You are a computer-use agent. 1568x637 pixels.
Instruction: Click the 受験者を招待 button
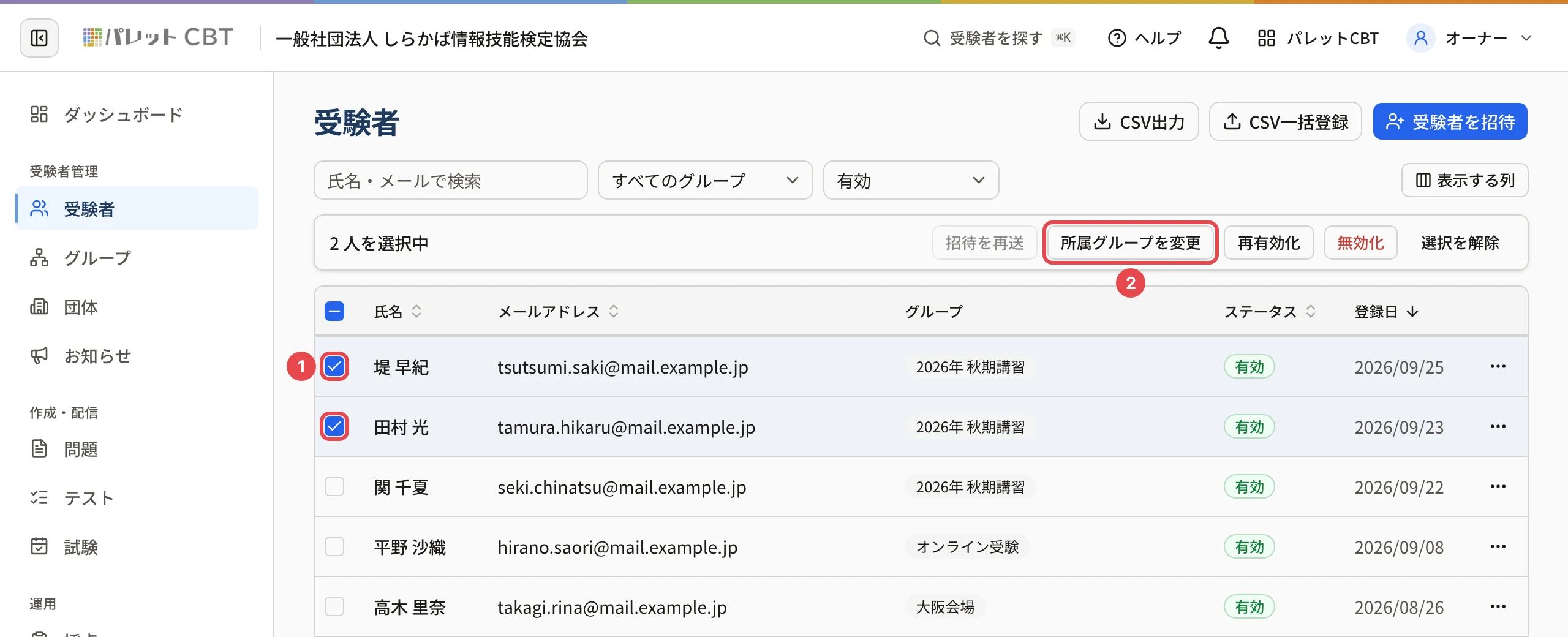point(1450,122)
